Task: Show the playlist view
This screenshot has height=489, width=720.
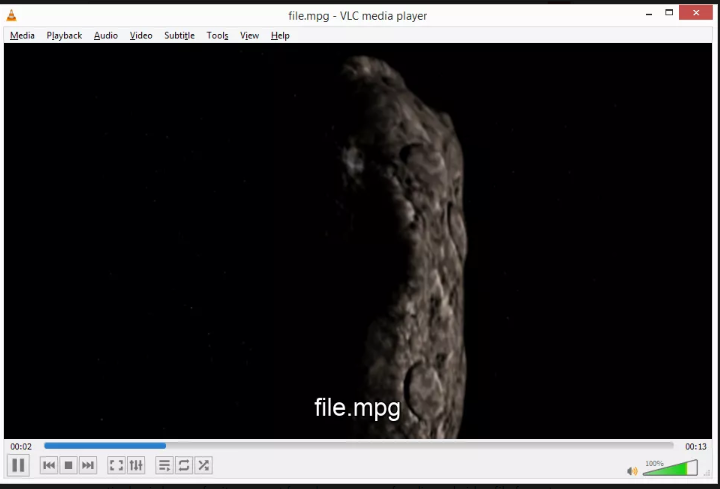Action: [164, 466]
